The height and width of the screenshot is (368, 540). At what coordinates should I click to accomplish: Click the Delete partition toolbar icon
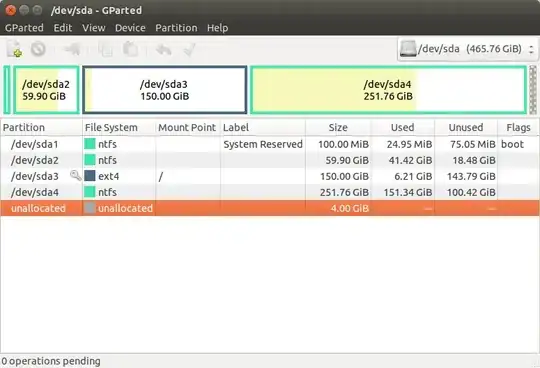(x=38, y=49)
